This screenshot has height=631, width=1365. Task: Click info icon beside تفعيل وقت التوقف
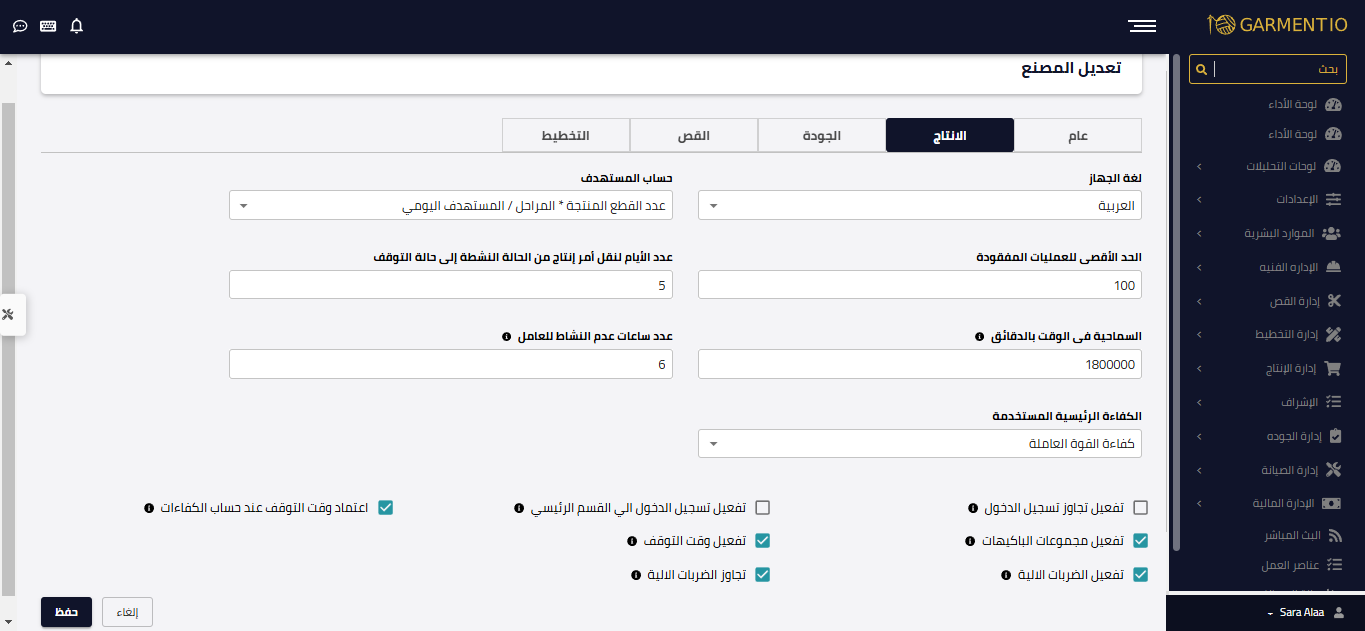[x=632, y=541]
